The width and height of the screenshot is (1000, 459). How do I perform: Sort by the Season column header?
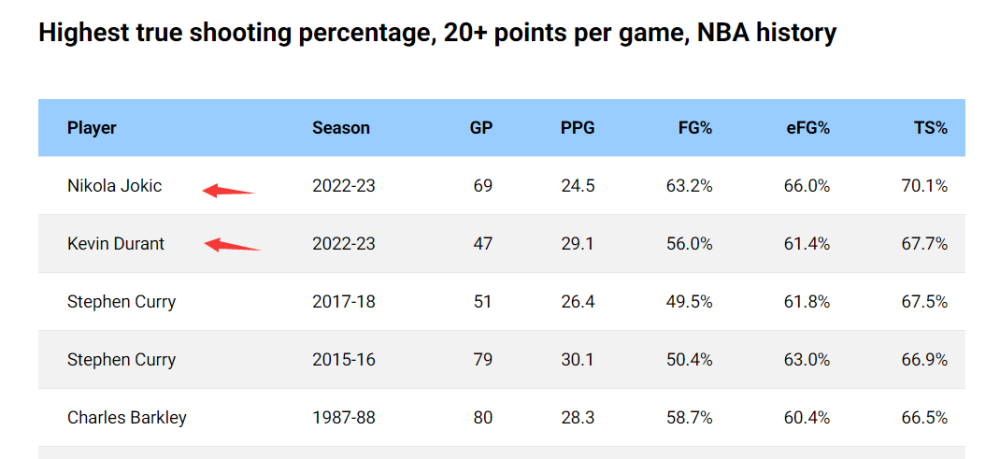pos(341,128)
